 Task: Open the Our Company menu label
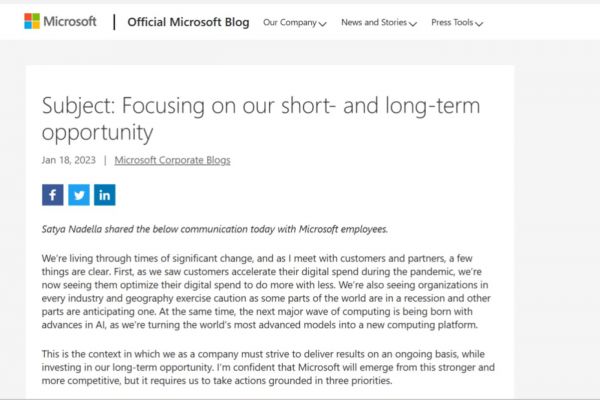(289, 22)
